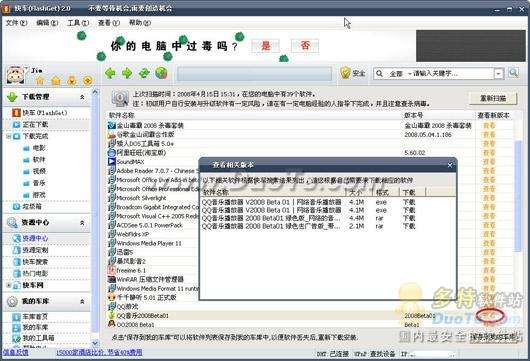Click the green back arrow icon
Screen dimensions: 530x361
click(111, 73)
